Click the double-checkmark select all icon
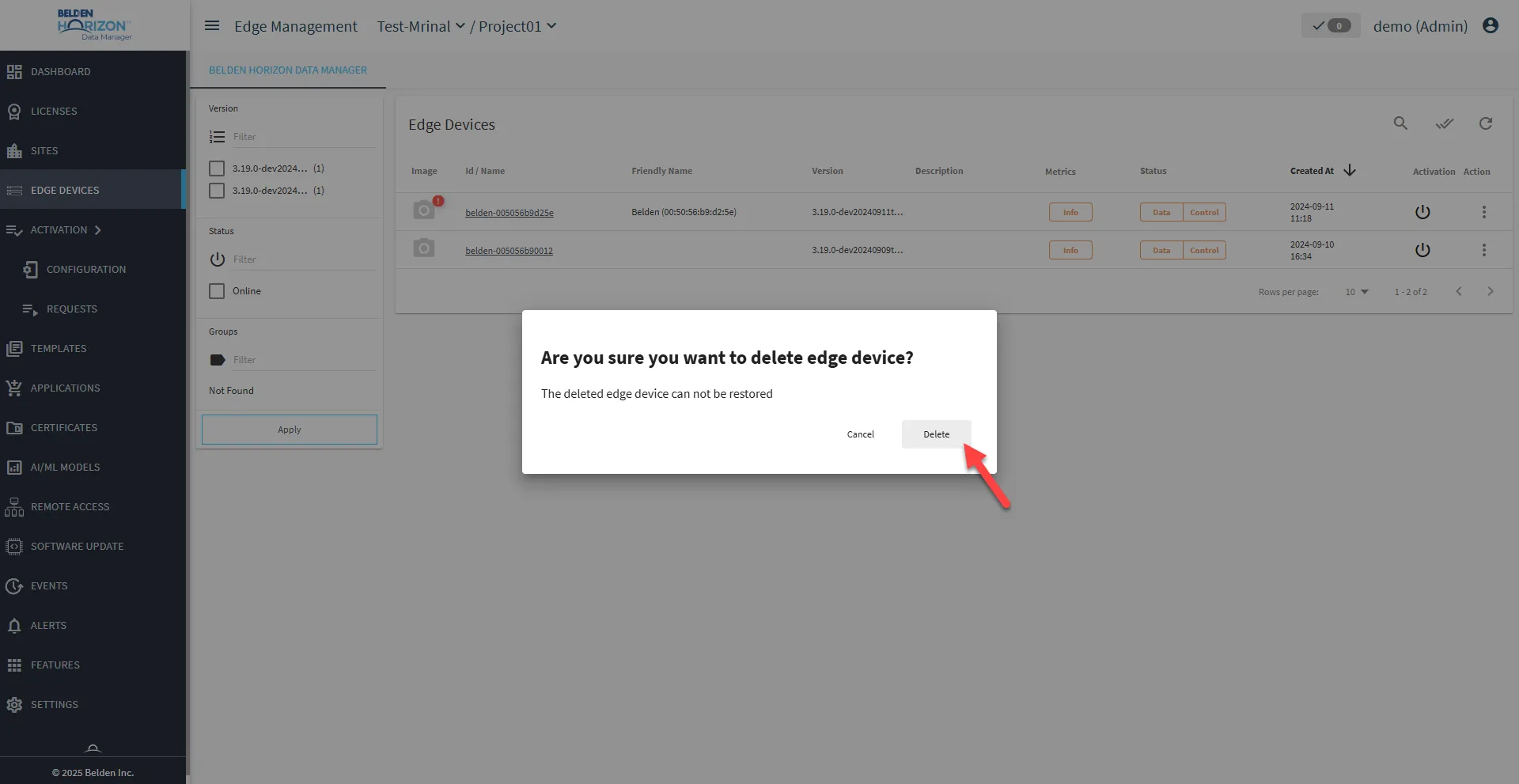This screenshot has width=1519, height=784. tap(1445, 123)
